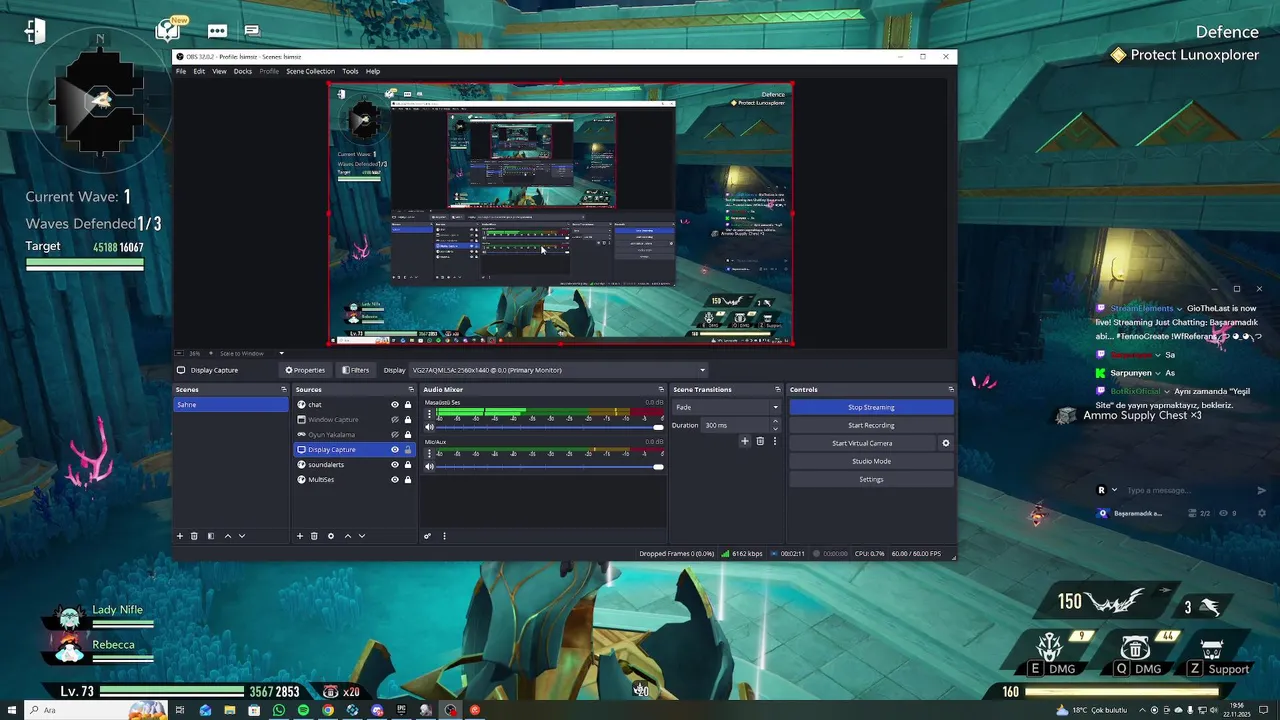Image resolution: width=1280 pixels, height=720 pixels.
Task: Delete selected source with Sources trash icon
Action: (x=314, y=536)
